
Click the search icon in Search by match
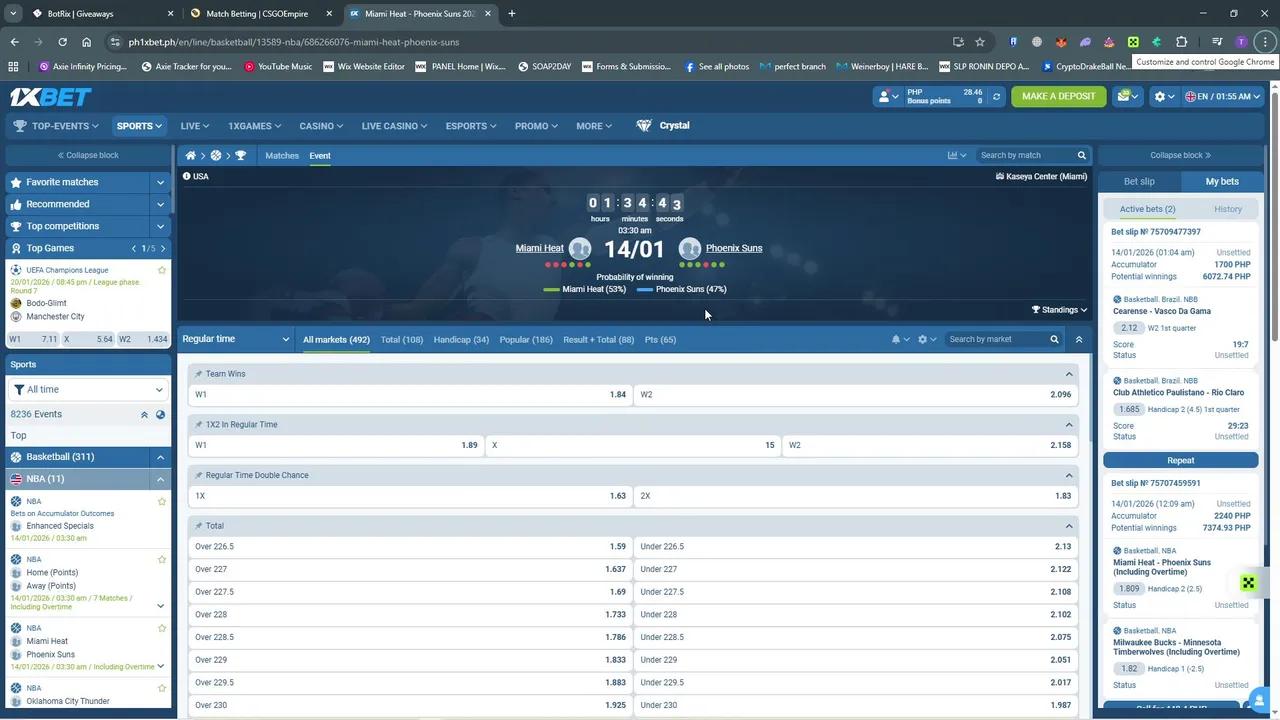tap(1081, 156)
